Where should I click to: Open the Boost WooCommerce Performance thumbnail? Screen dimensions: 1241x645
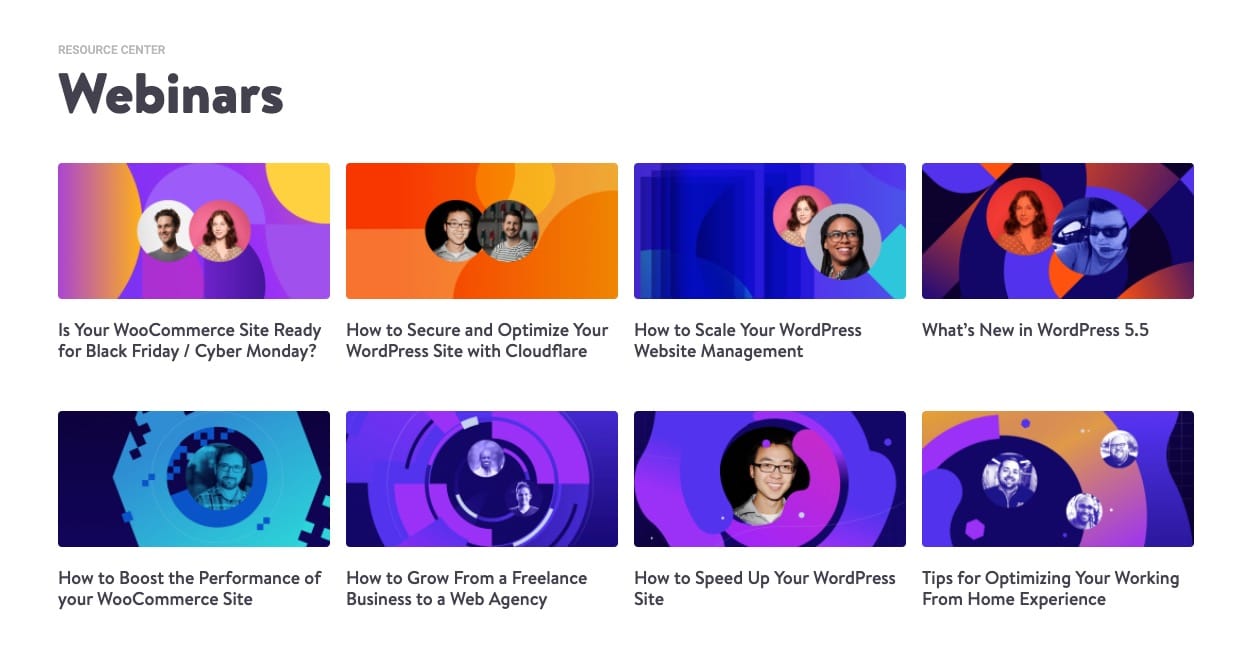(x=193, y=478)
